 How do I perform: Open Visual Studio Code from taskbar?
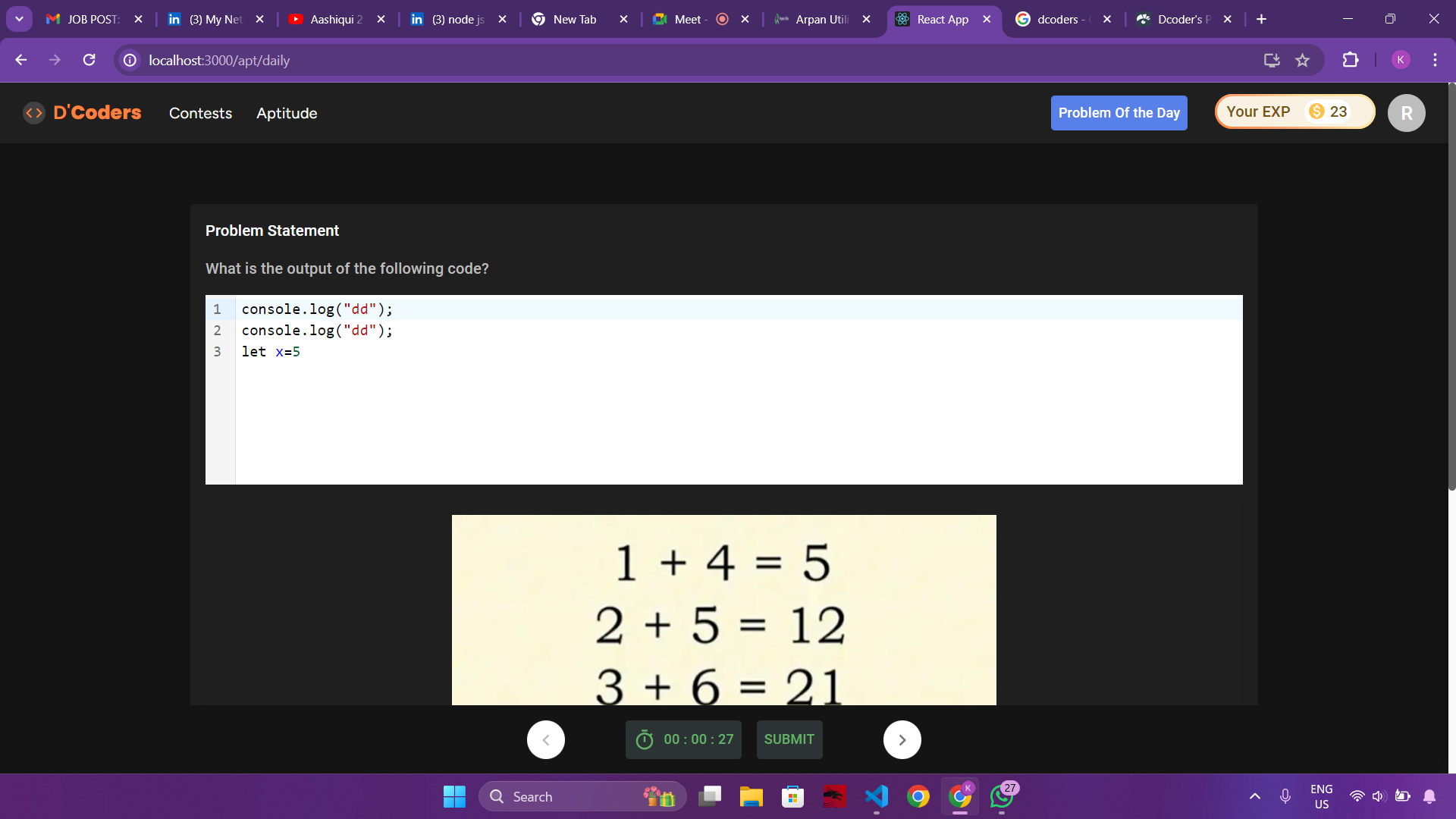coord(876,796)
